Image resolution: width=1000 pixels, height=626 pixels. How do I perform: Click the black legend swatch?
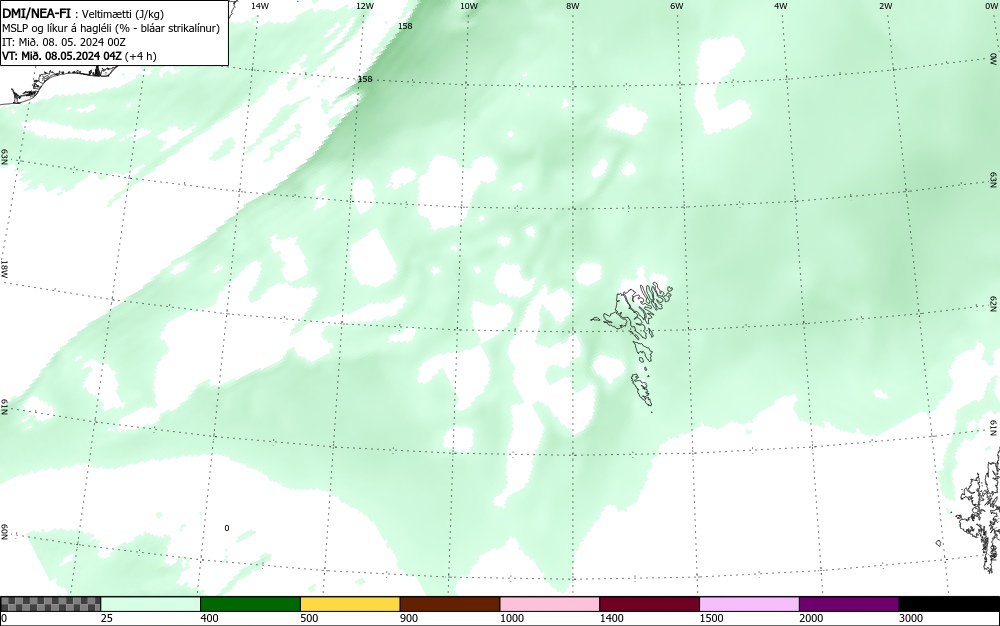pyautogui.click(x=949, y=604)
